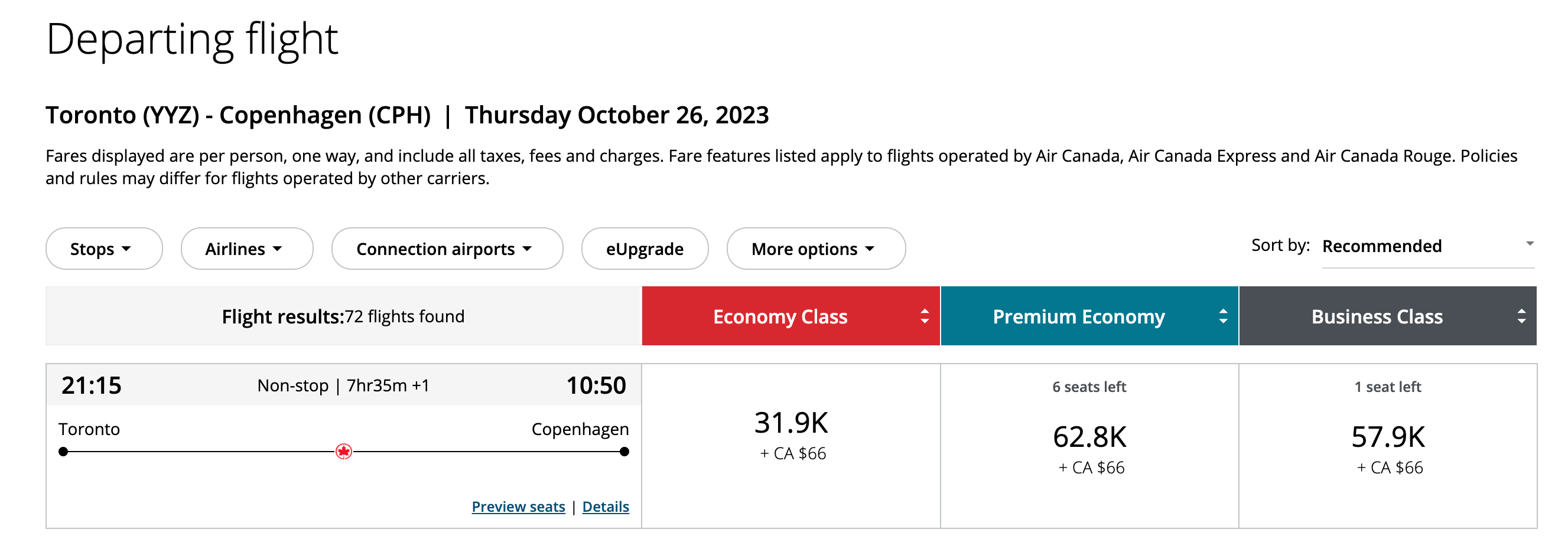Click the Premium Economy sort arrows

click(1223, 316)
